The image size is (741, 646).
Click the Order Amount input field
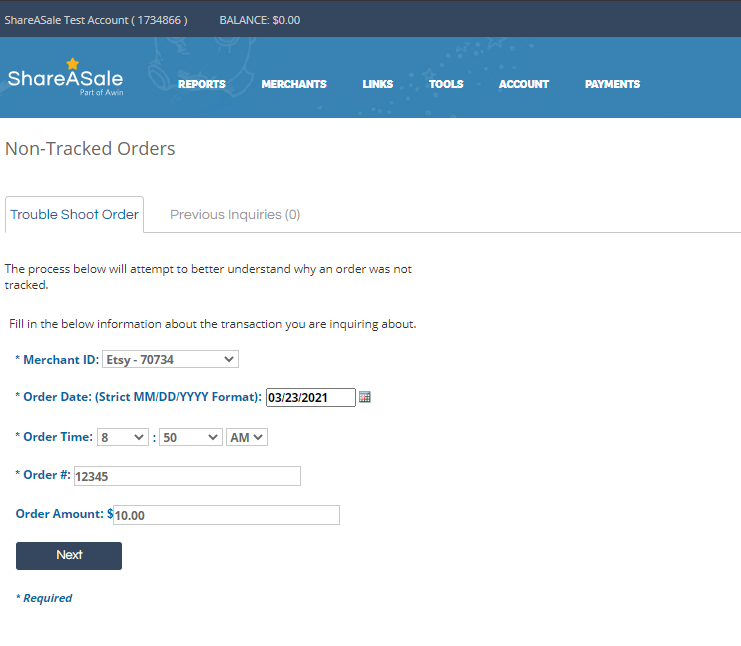click(225, 515)
